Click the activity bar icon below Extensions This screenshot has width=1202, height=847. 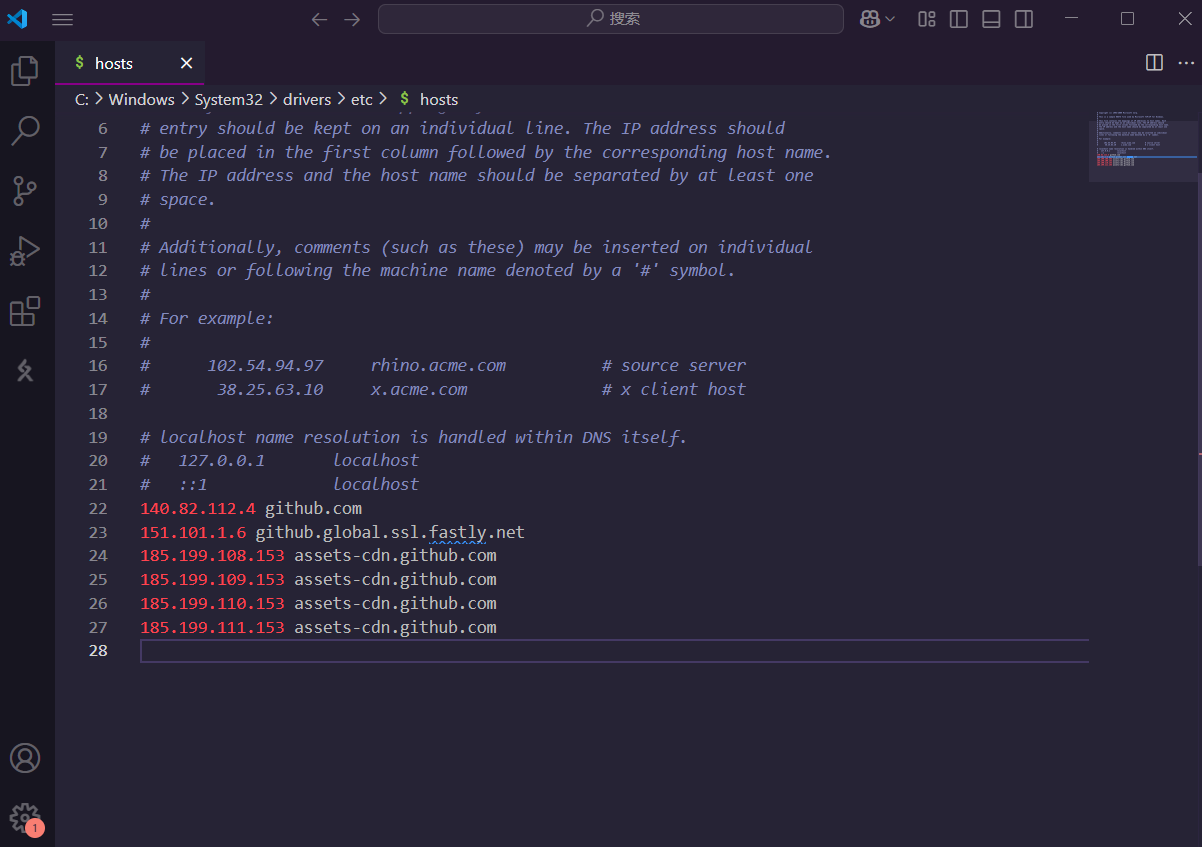coord(25,371)
